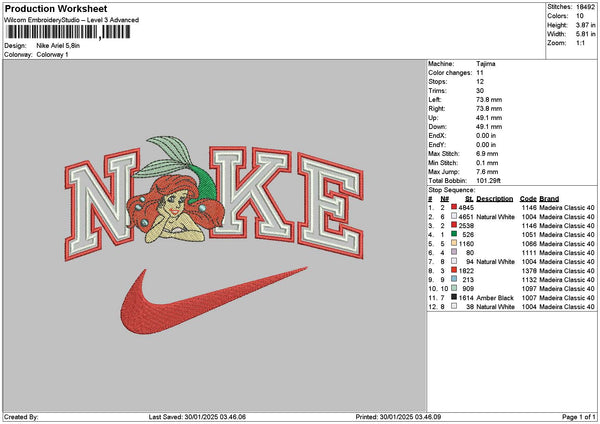The image size is (600, 424).
Task: Pick the lavender swatch beside stitch count 80
Action: click(454, 252)
